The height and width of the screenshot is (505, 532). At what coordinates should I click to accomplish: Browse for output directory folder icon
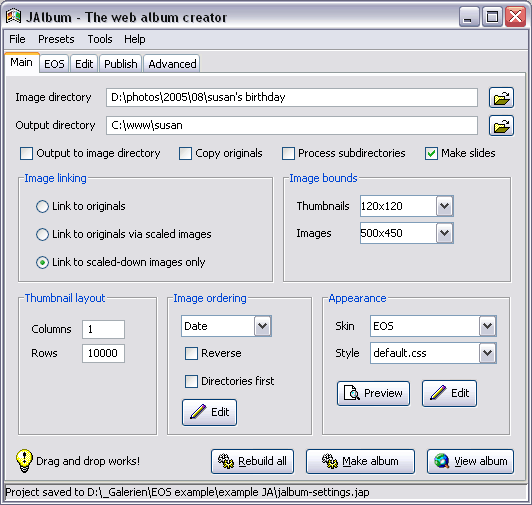pos(501,126)
